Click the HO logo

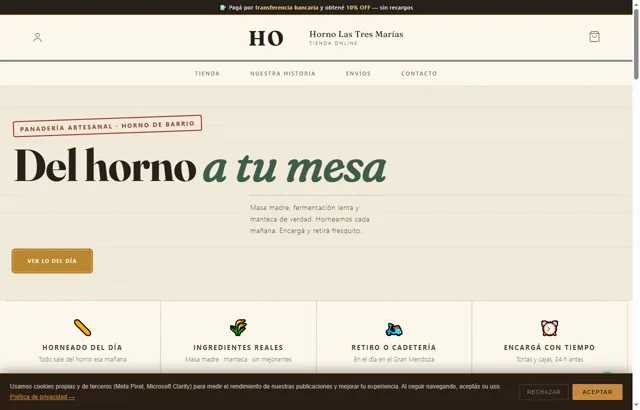tap(266, 38)
